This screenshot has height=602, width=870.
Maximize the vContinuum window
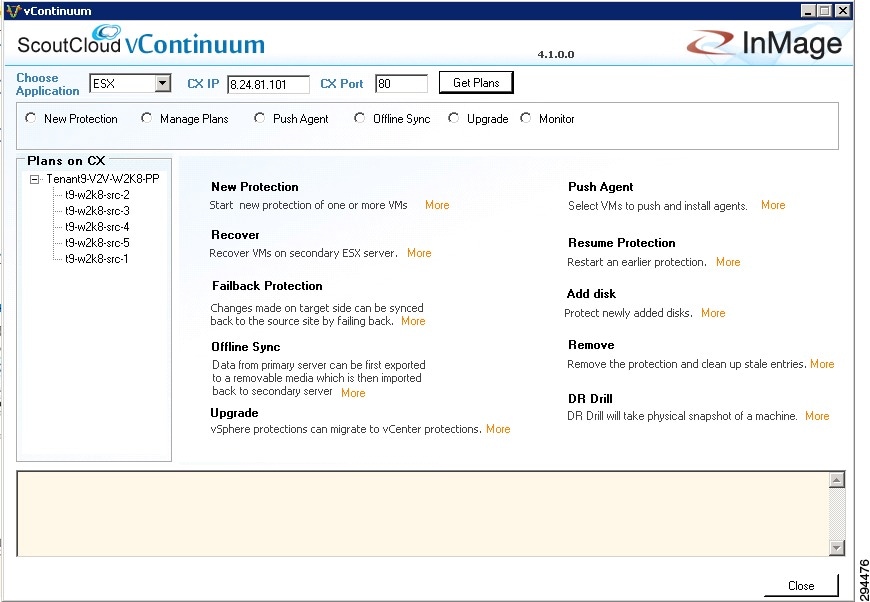coord(825,11)
